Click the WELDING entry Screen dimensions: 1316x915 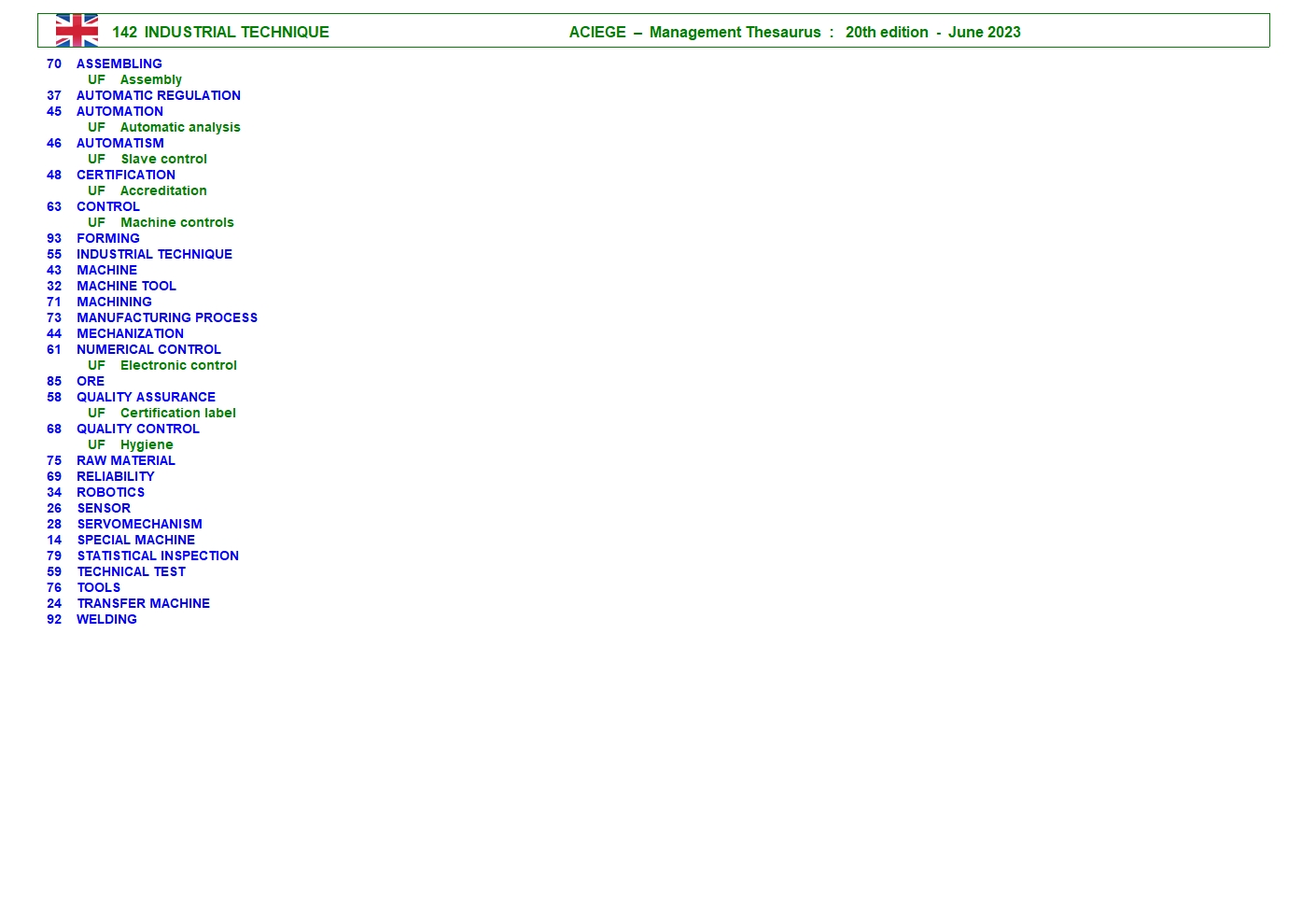point(106,619)
